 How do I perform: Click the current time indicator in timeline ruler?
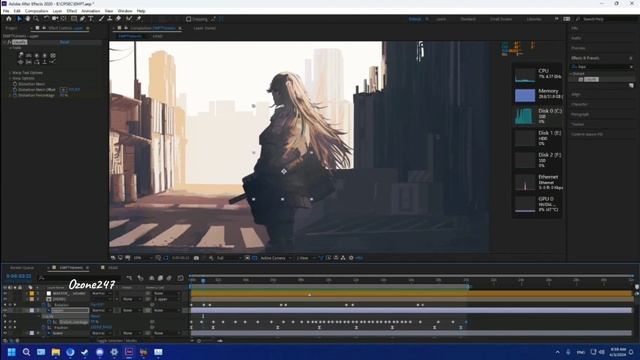click(203, 280)
